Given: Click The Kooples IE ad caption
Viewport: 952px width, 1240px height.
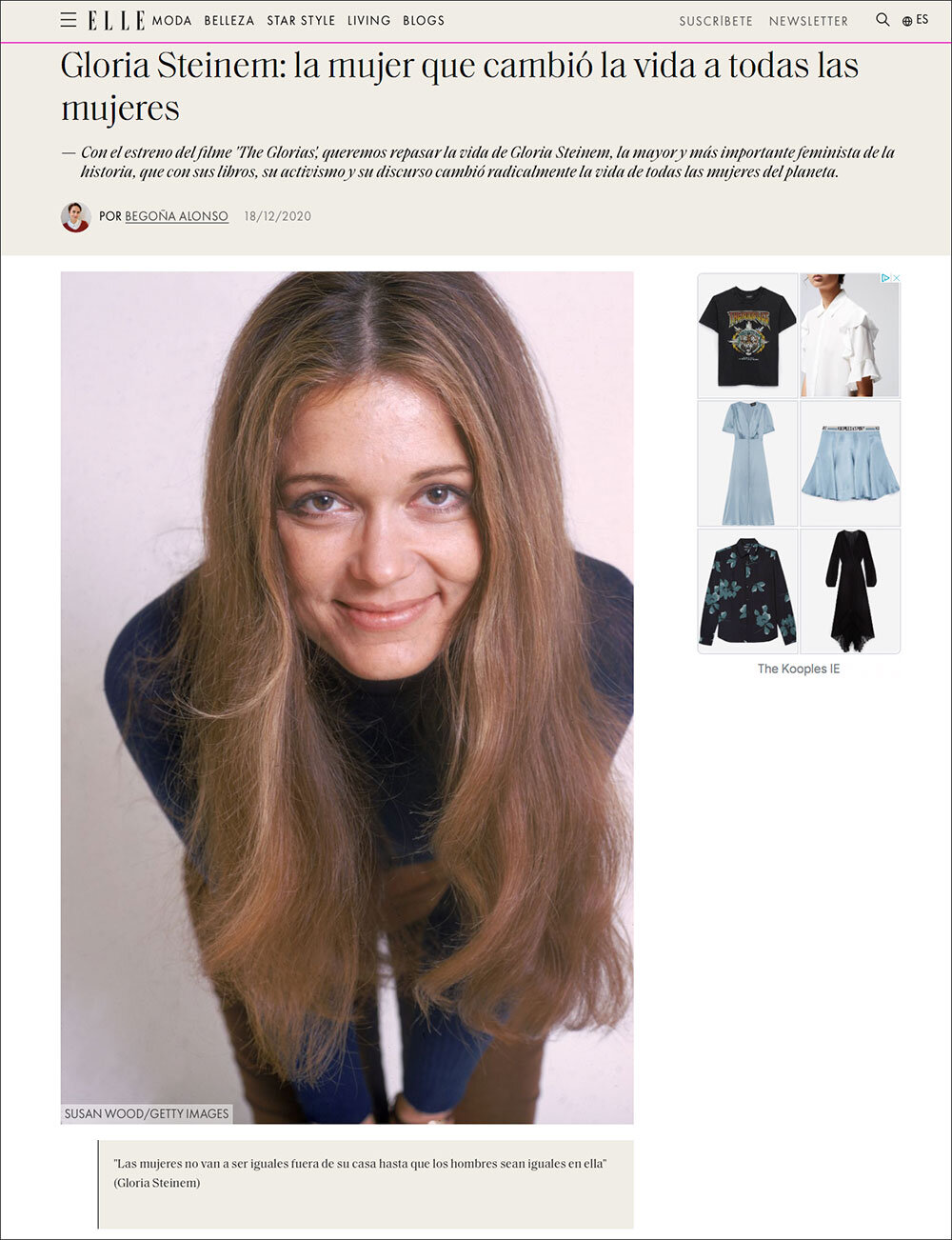Looking at the screenshot, I should (799, 669).
